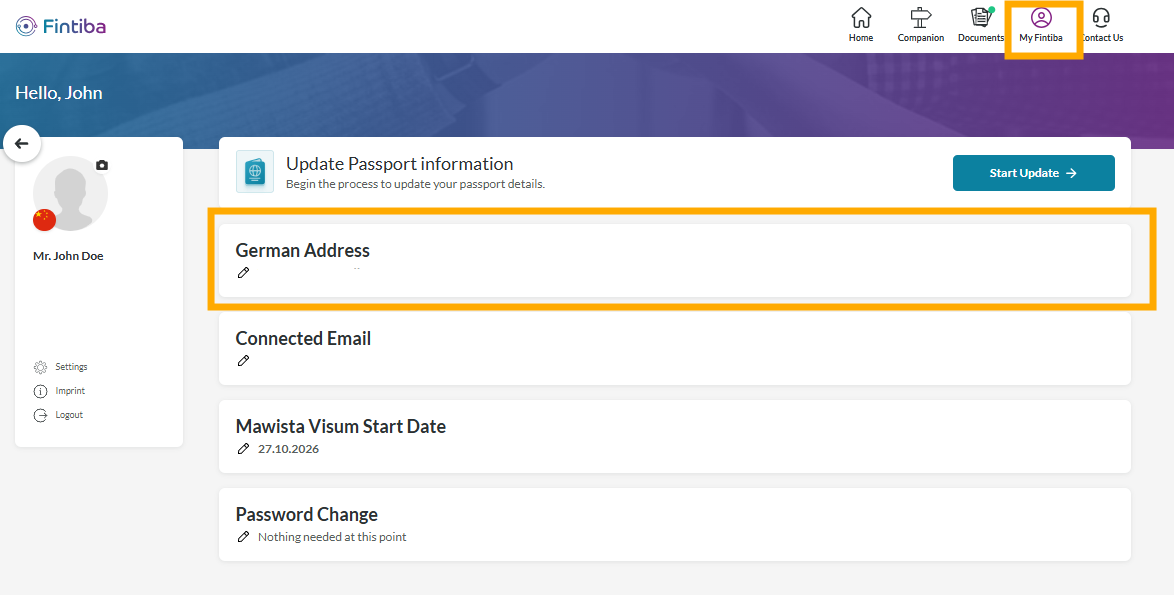
Task: Open the Contact Us headset icon
Action: pos(1101,17)
